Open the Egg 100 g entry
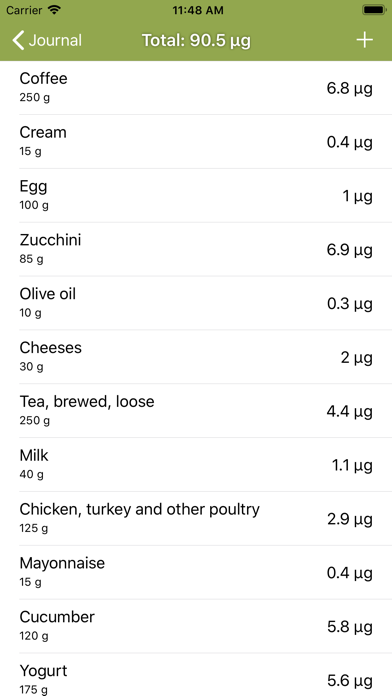 pos(196,195)
